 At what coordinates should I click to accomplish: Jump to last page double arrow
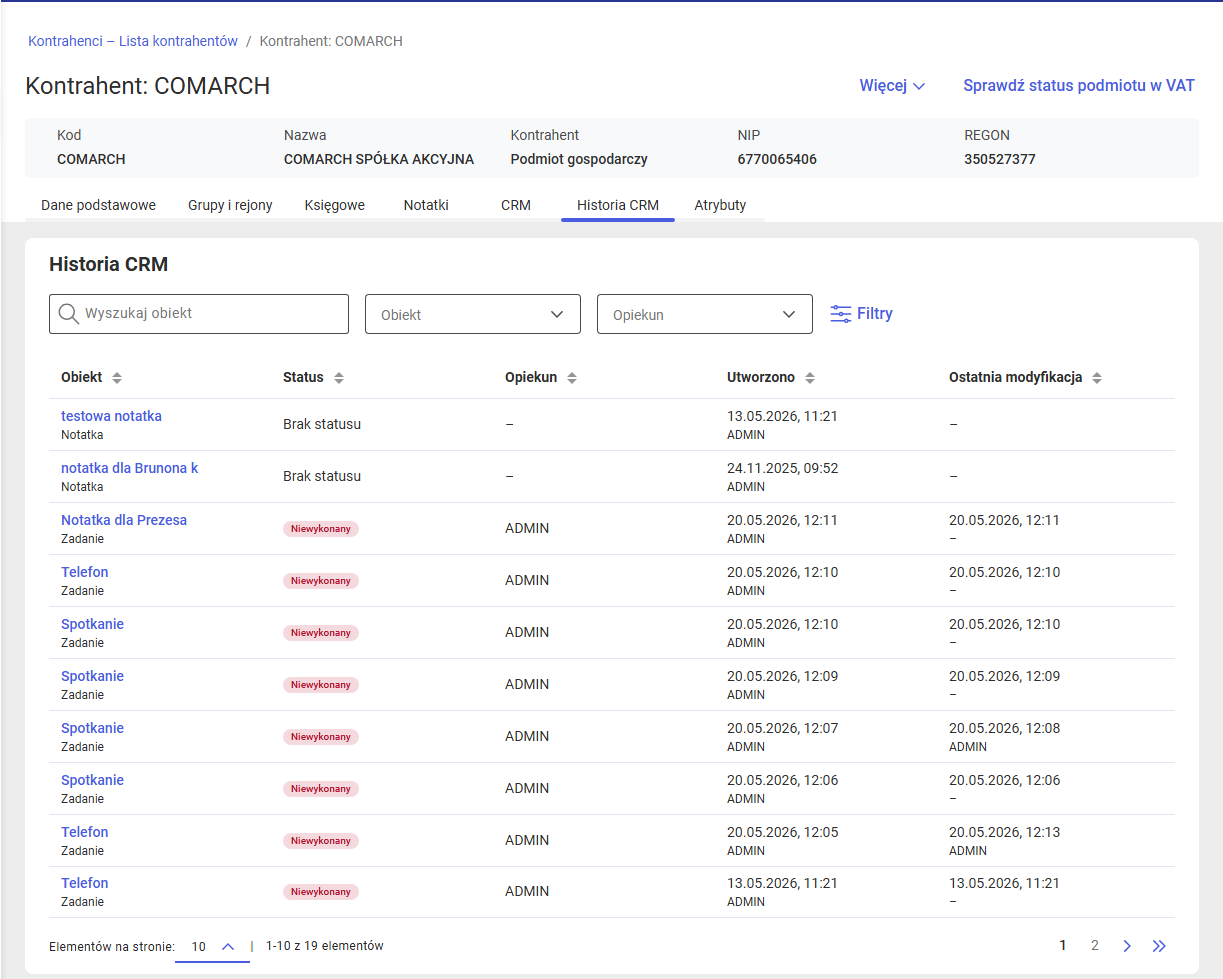tap(1159, 946)
